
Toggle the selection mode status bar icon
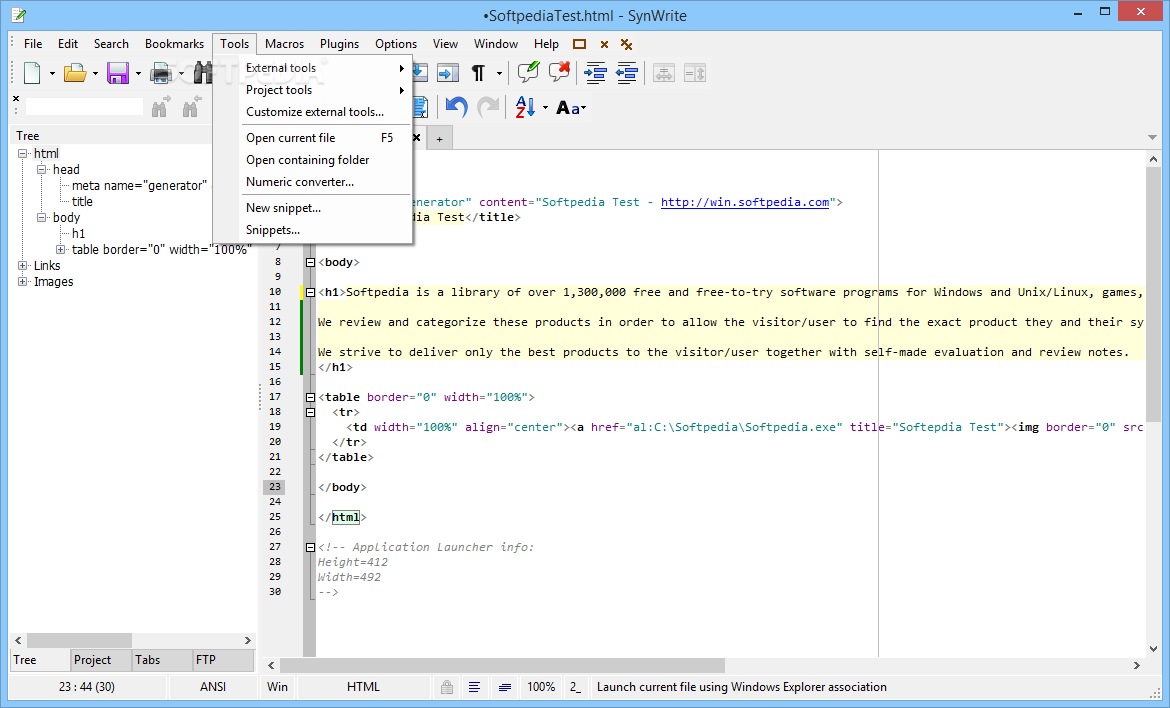pyautogui.click(x=505, y=687)
